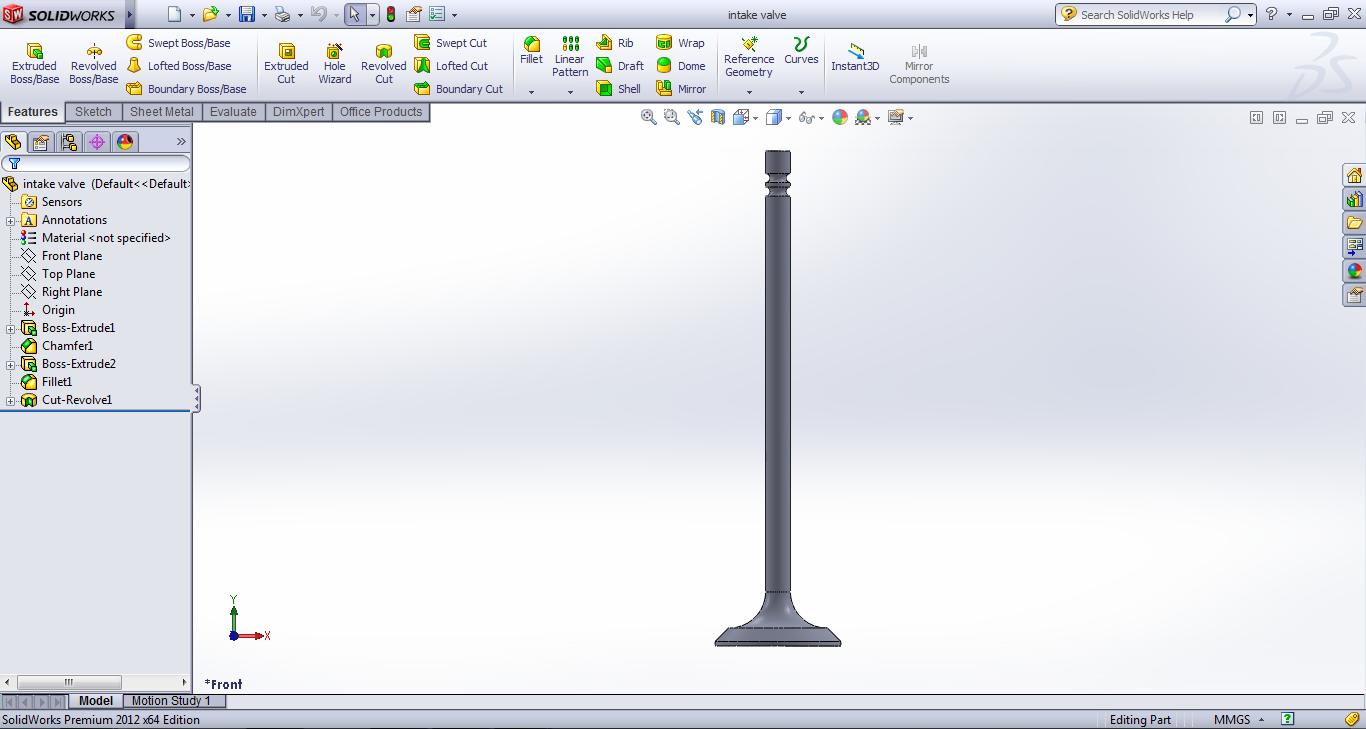This screenshot has width=1366, height=729.
Task: Click the Save icon
Action: [x=247, y=14]
